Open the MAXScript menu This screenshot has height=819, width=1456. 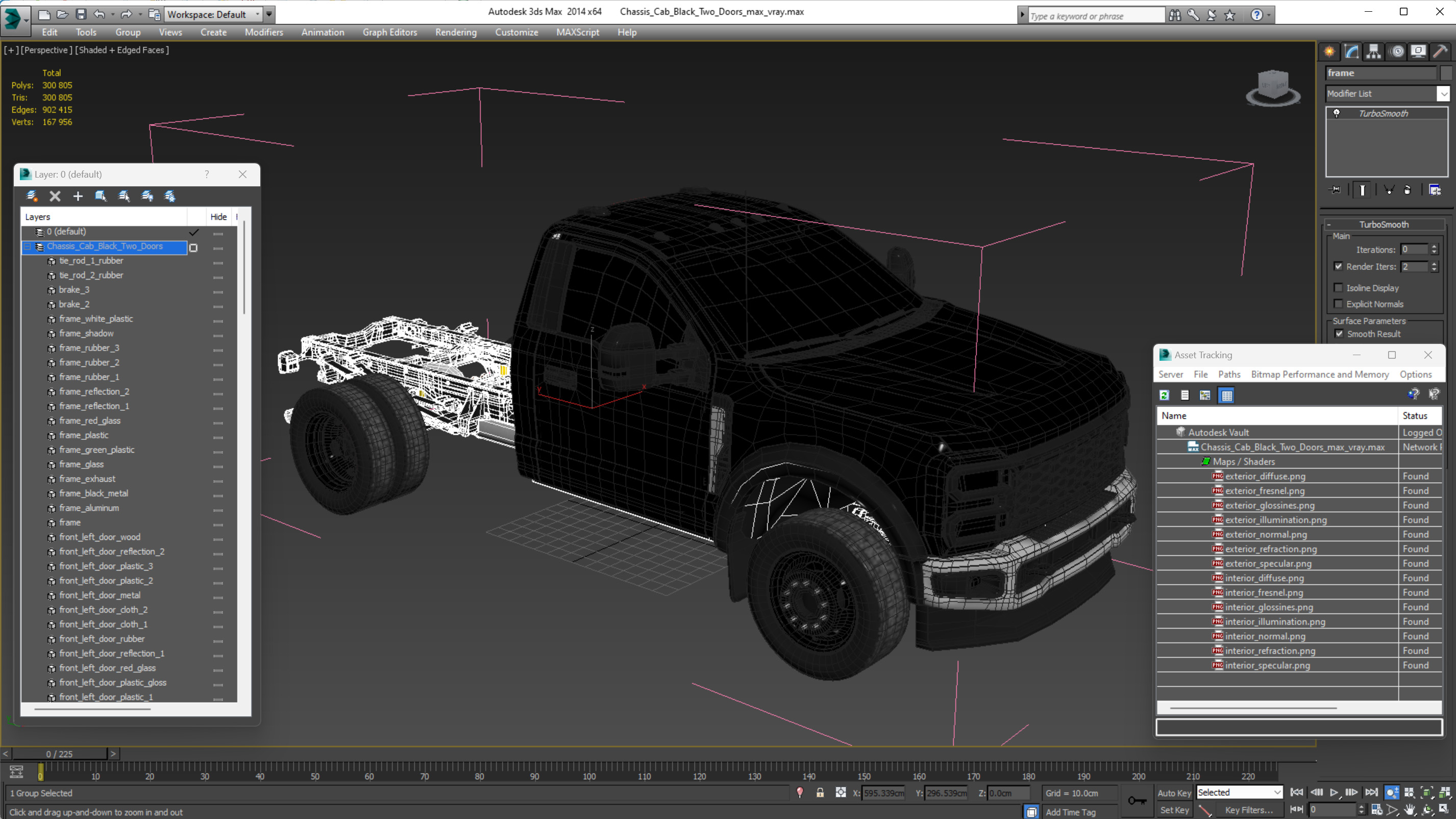click(577, 32)
